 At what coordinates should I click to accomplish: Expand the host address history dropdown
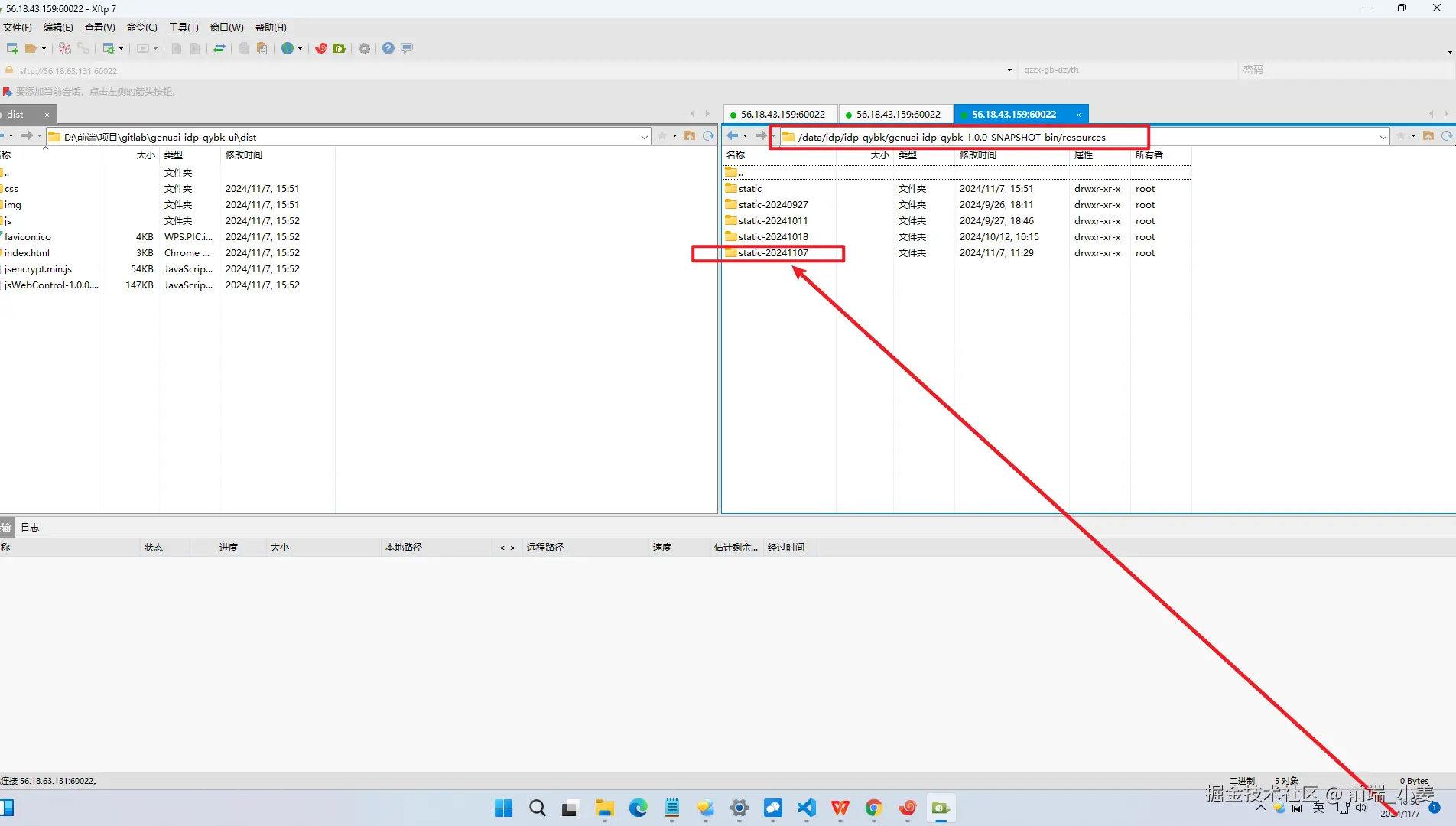1009,70
